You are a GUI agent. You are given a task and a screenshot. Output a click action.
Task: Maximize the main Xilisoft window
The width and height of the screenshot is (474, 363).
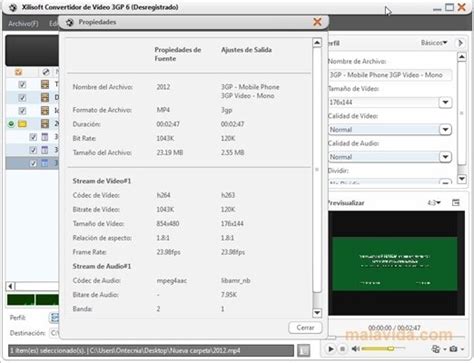(449, 7)
